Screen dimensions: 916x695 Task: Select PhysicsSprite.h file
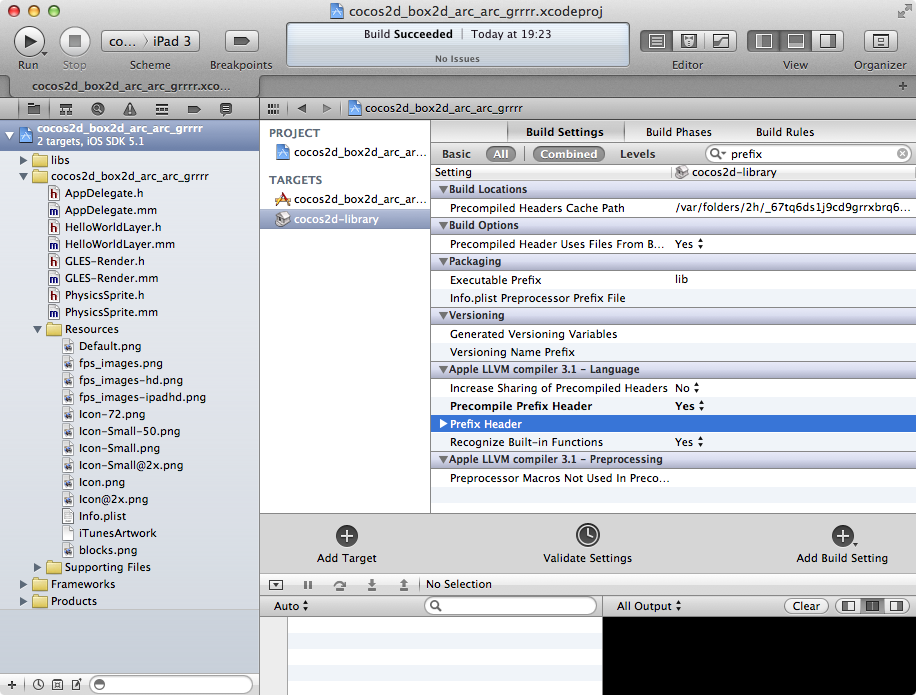pos(105,295)
